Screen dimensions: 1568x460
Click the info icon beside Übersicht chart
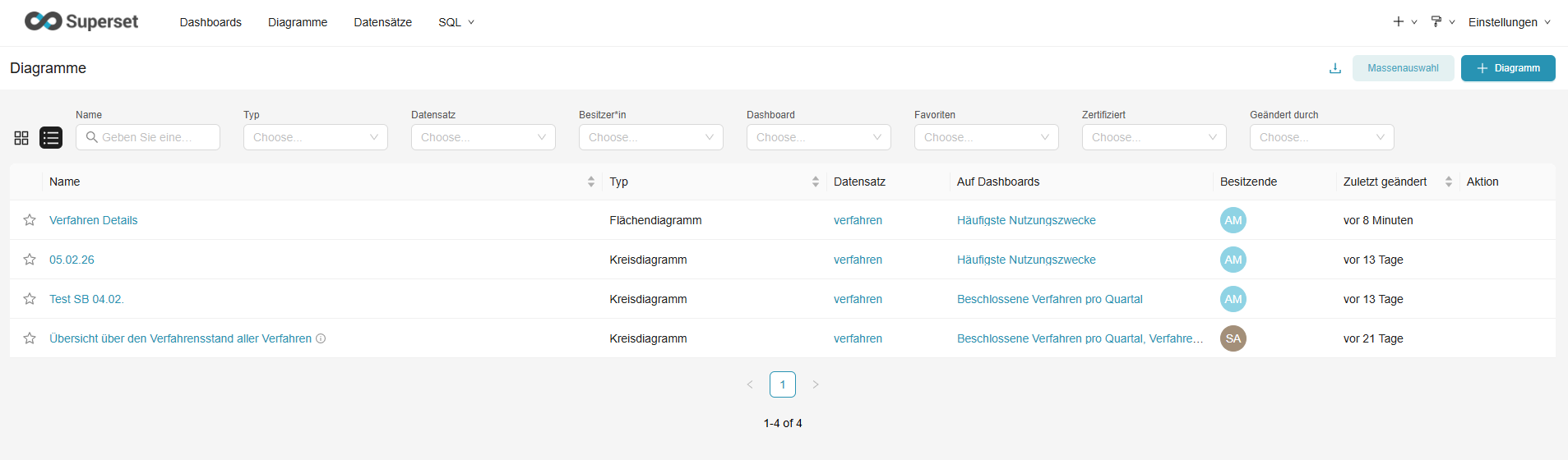[x=321, y=338]
